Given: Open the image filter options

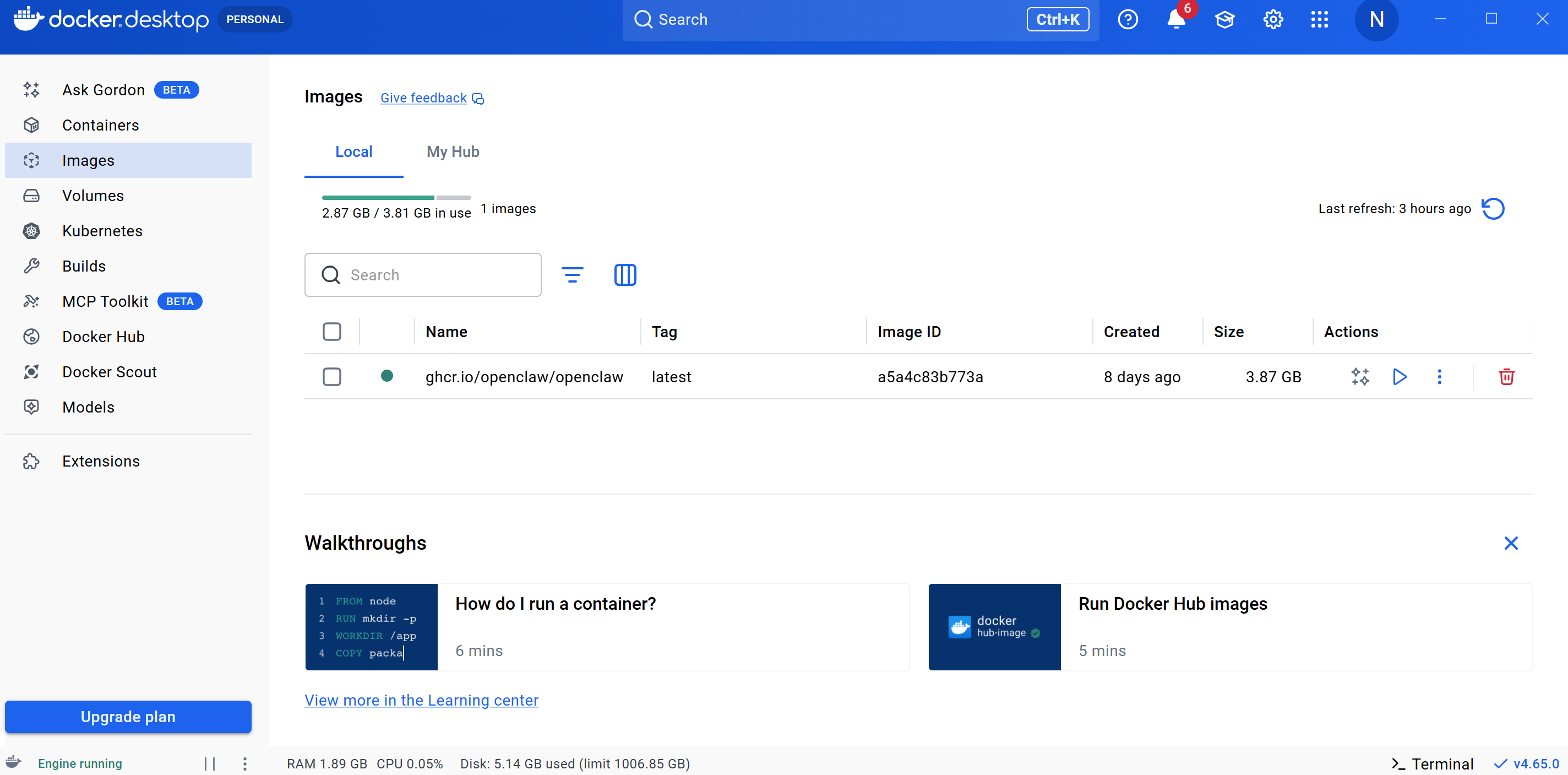Looking at the screenshot, I should click(x=572, y=274).
